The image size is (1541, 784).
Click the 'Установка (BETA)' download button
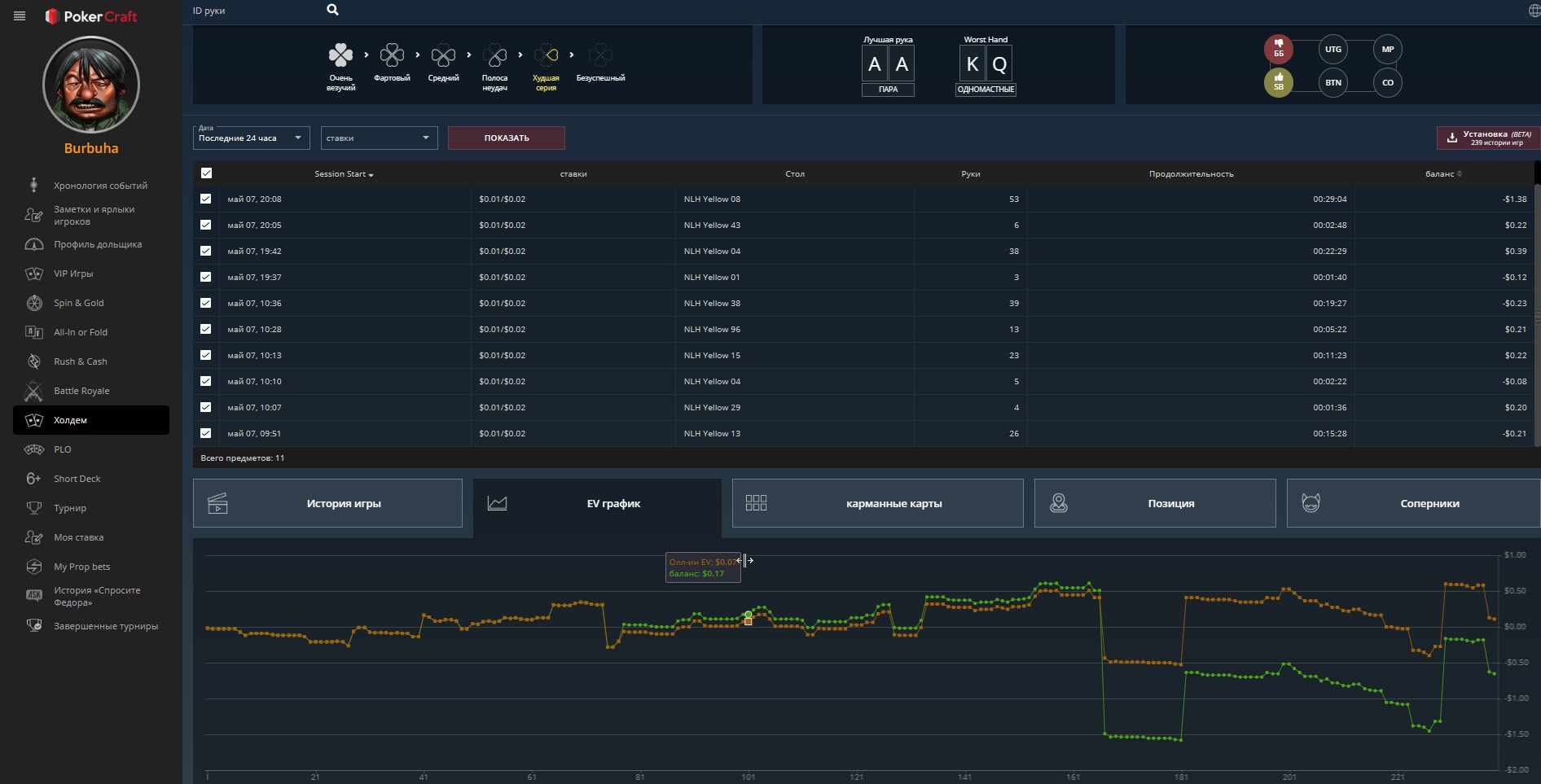(x=1488, y=138)
